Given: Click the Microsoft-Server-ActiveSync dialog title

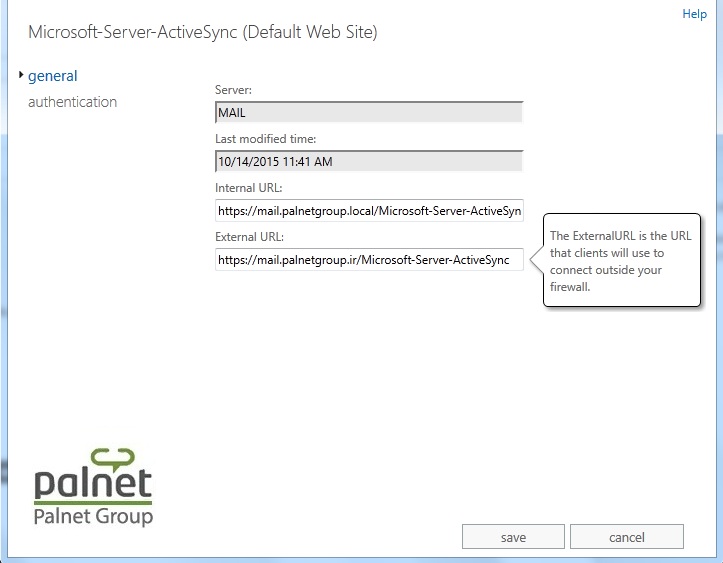Looking at the screenshot, I should coord(202,32).
